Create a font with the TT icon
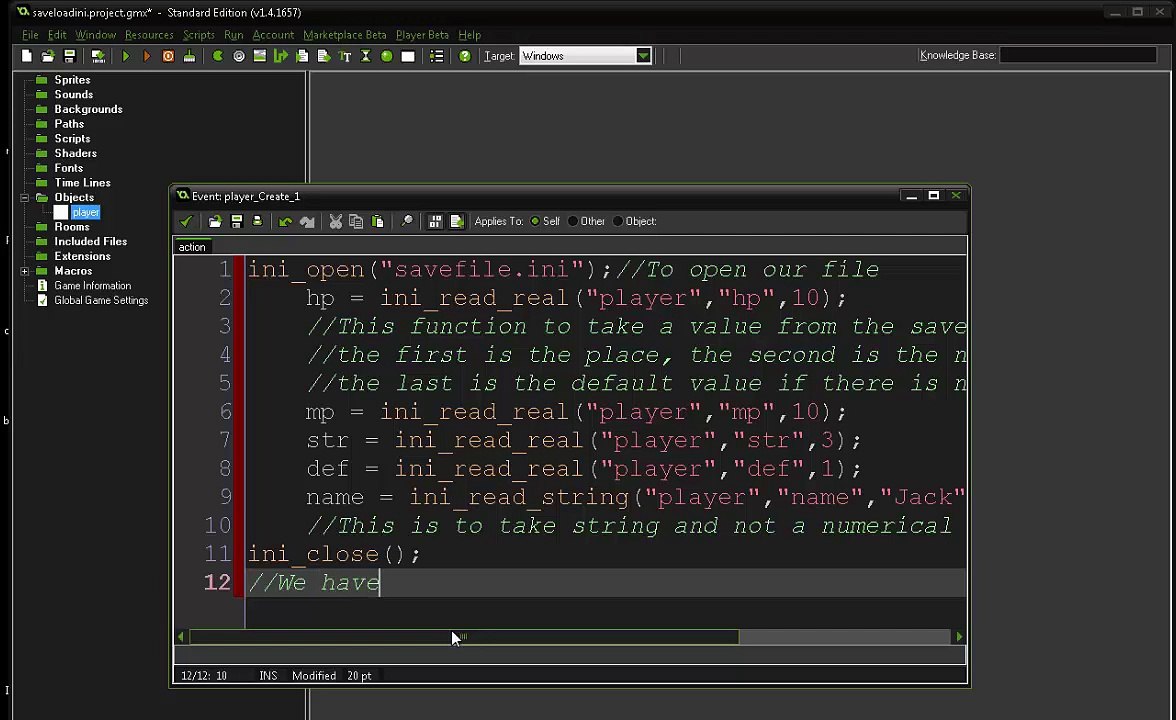This screenshot has width=1176, height=720. pyautogui.click(x=345, y=56)
